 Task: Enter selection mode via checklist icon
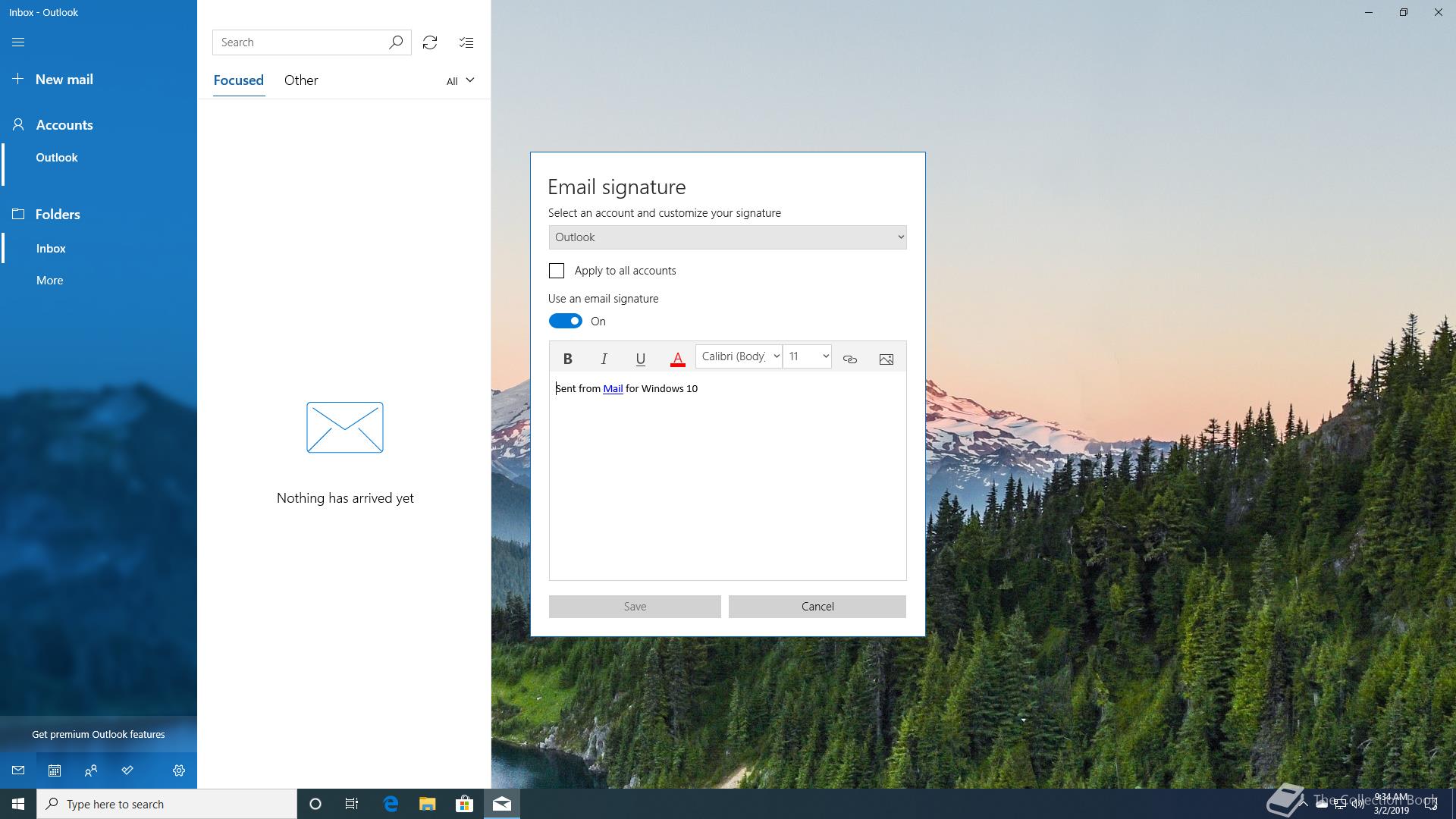[466, 42]
